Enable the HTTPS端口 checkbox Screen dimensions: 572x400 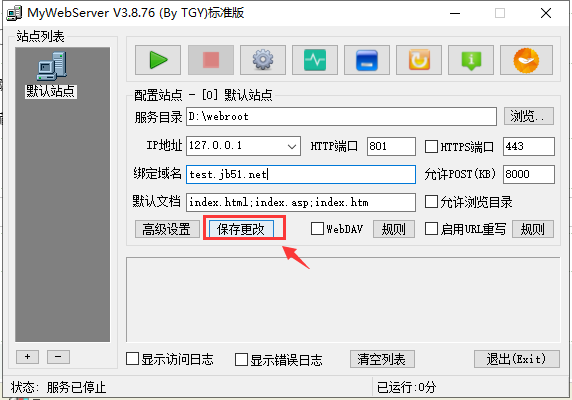[x=431, y=147]
